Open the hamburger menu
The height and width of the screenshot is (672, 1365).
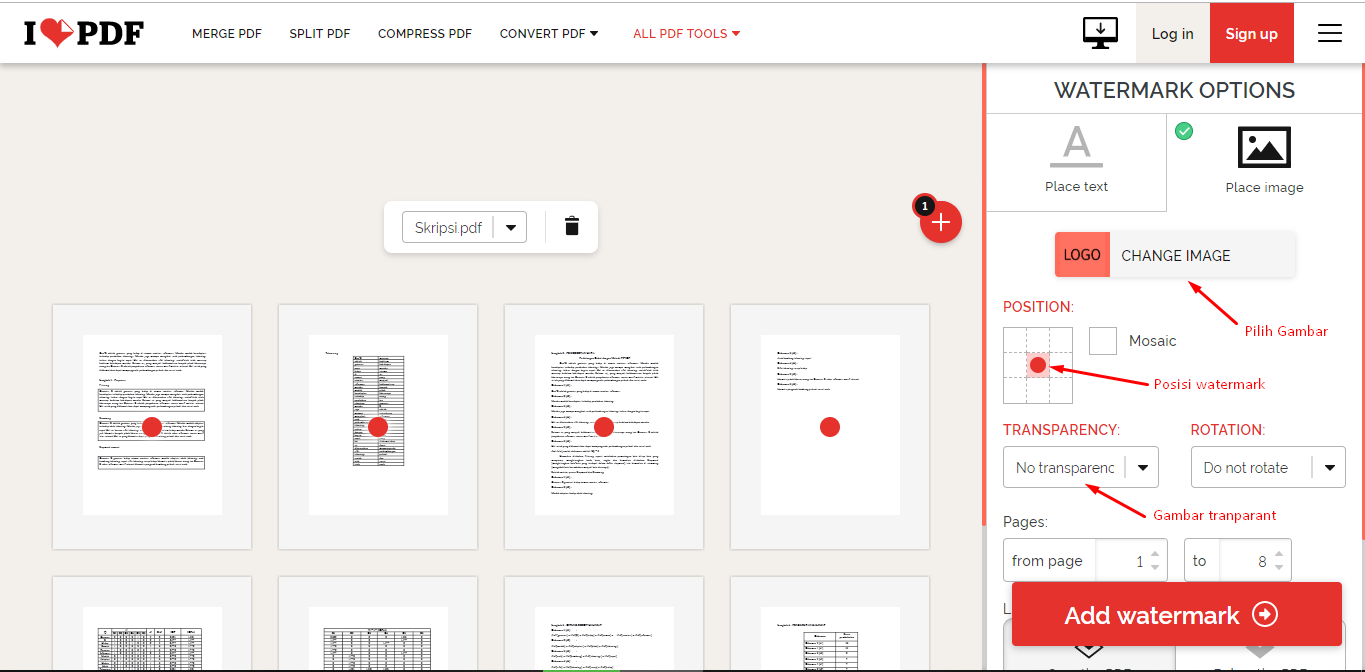click(1329, 32)
